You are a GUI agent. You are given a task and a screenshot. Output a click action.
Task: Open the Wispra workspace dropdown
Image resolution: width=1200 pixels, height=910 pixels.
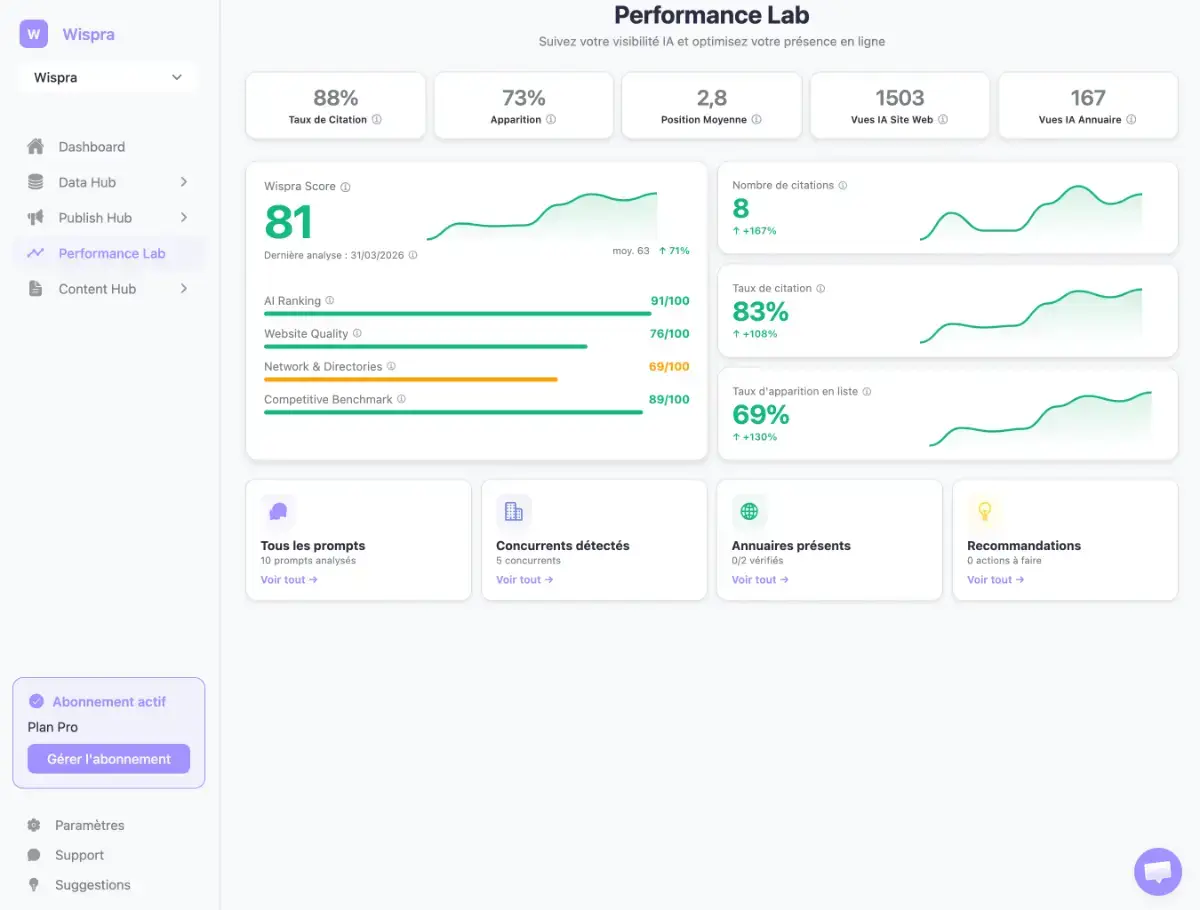coord(108,78)
